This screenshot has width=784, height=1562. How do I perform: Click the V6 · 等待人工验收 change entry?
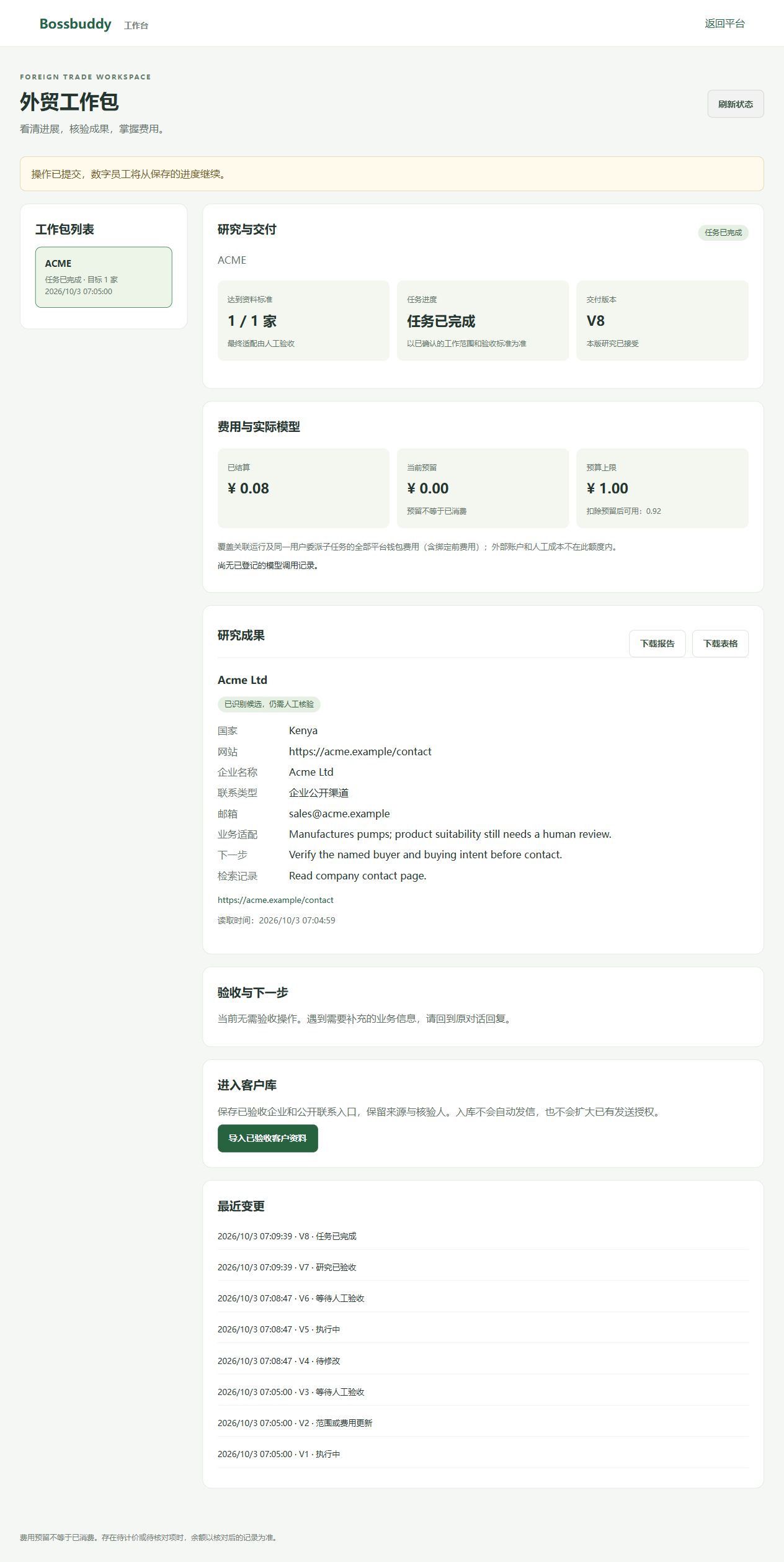click(x=291, y=1298)
